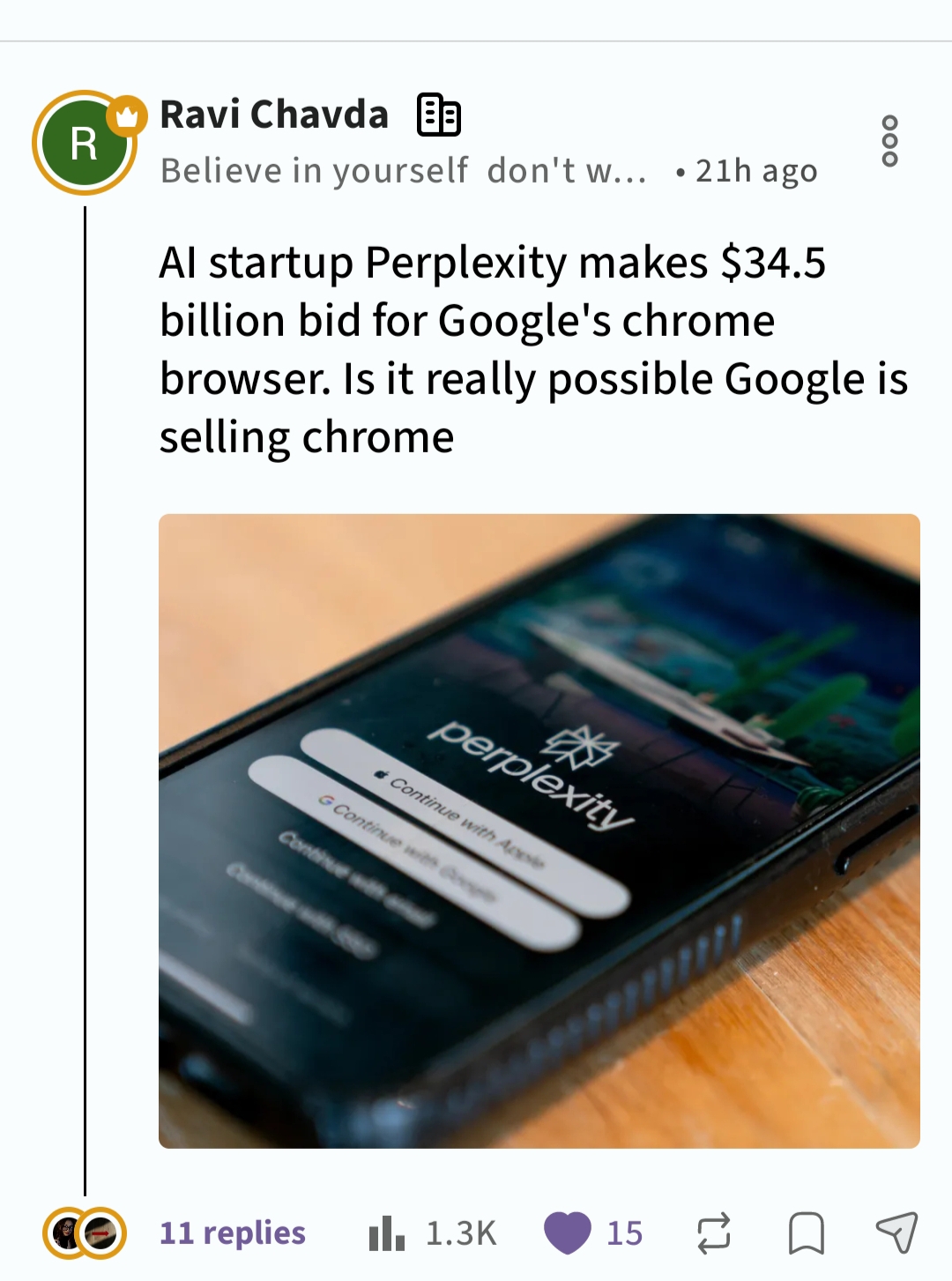The image size is (952, 1281).
Task: Bookmark this Perplexity post
Action: click(x=806, y=1233)
